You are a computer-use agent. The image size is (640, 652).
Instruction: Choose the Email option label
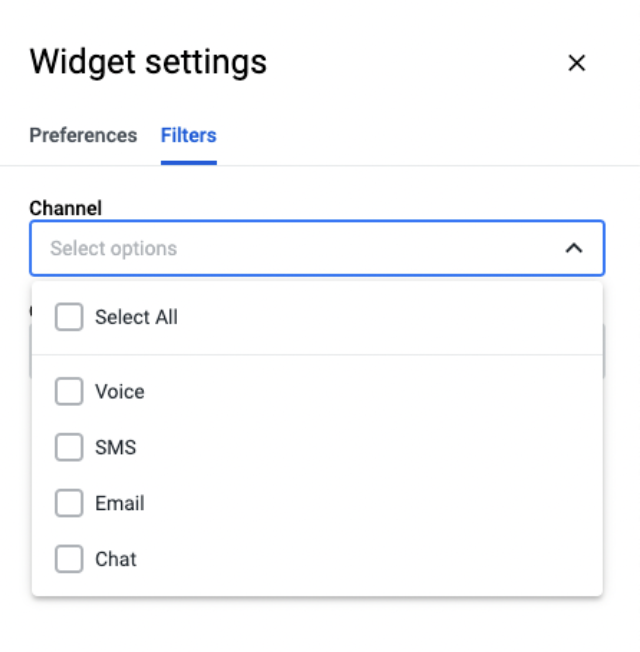pos(120,503)
